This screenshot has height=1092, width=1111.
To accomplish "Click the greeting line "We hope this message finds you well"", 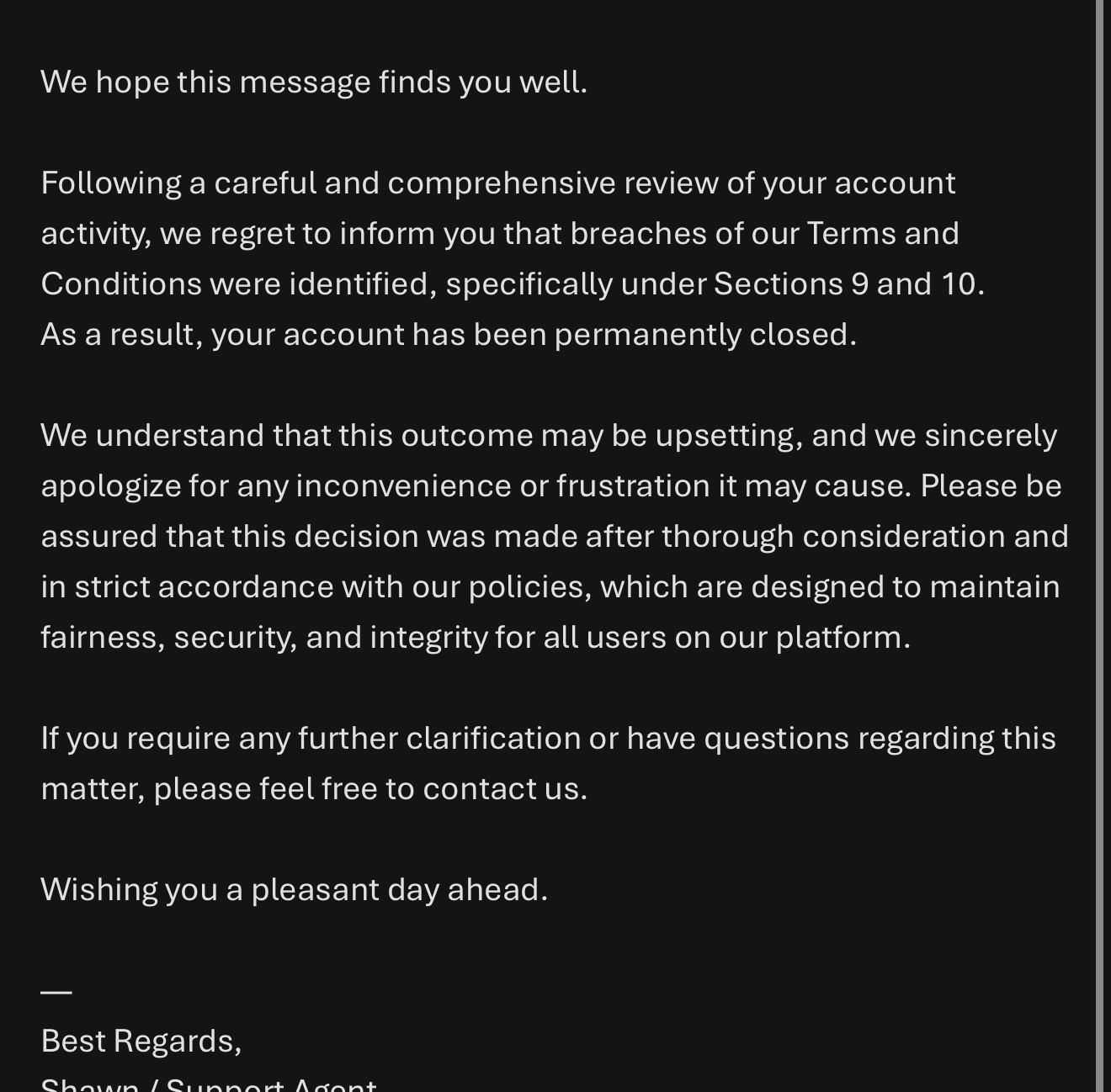I will 313,82.
